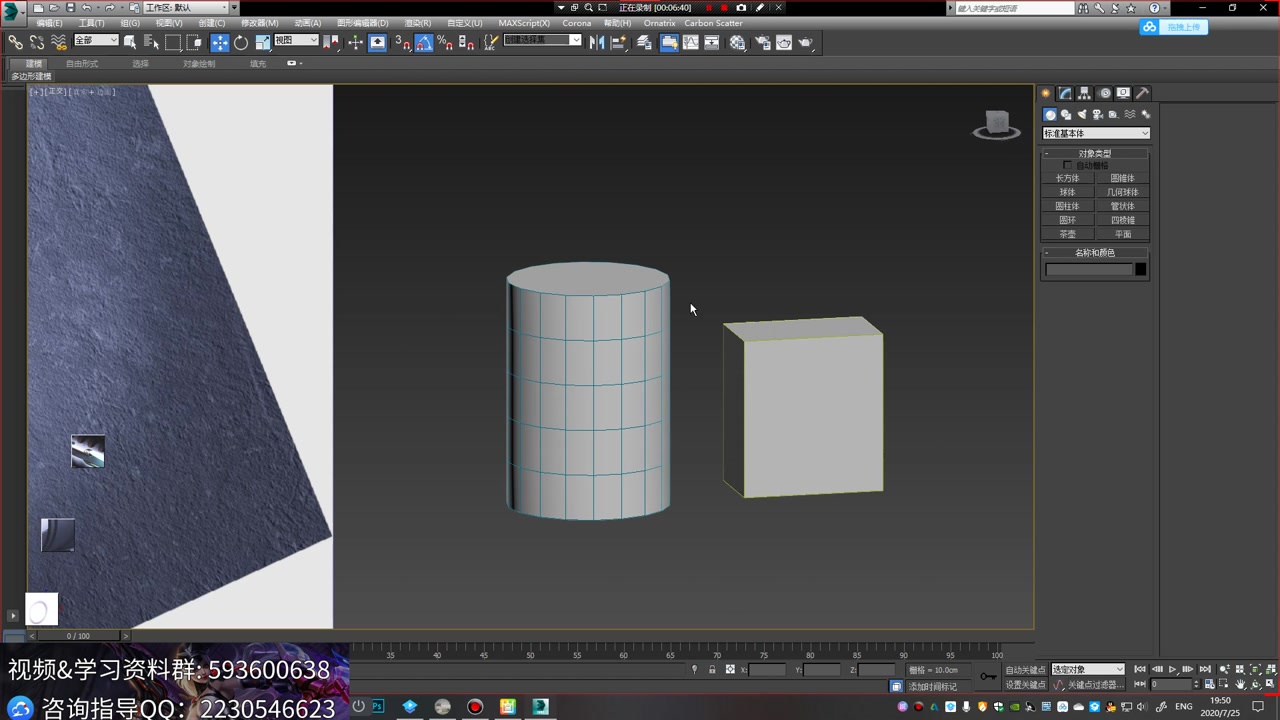The width and height of the screenshot is (1280, 720).
Task: Open the 工作区 workspace dropdown
Action: (187, 7)
